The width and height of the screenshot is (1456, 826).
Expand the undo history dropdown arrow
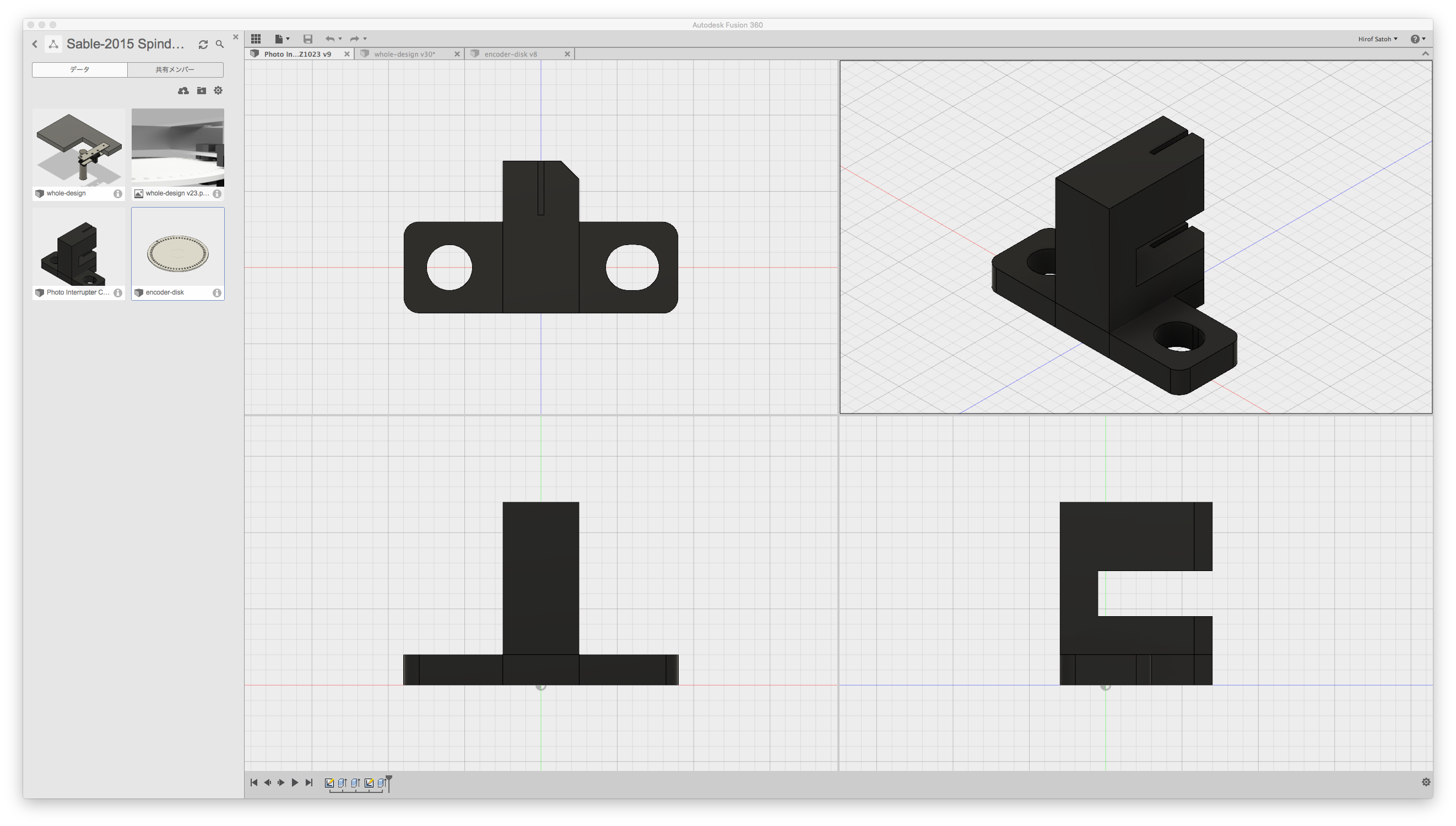point(340,39)
